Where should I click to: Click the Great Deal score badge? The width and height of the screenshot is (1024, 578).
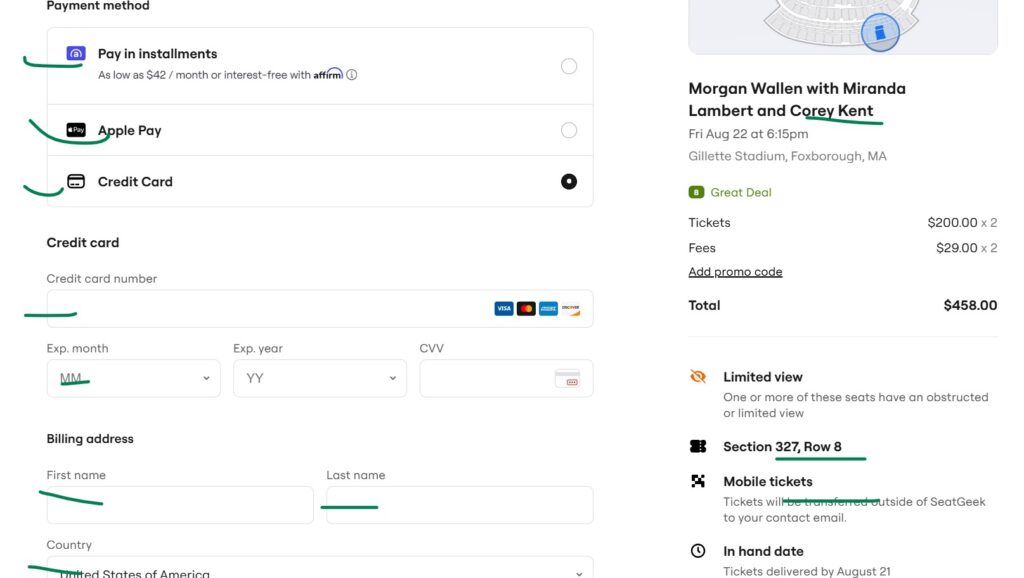(x=696, y=192)
